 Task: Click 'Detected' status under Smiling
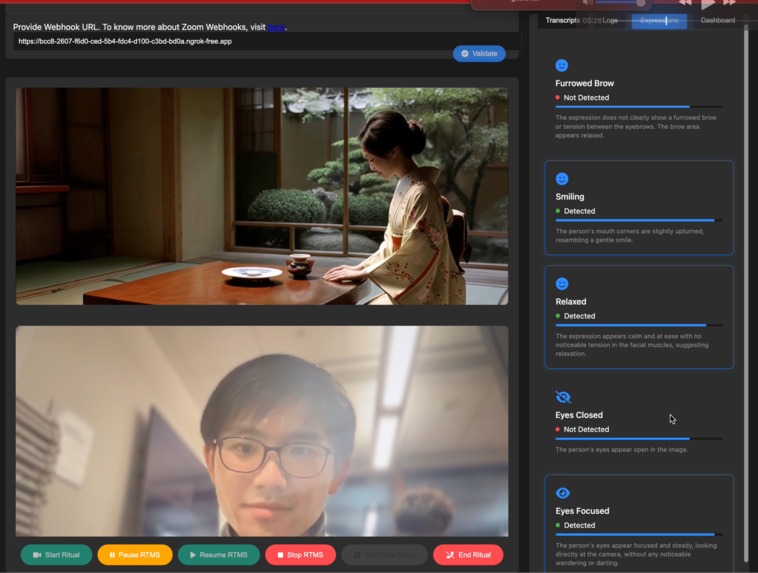click(x=579, y=211)
